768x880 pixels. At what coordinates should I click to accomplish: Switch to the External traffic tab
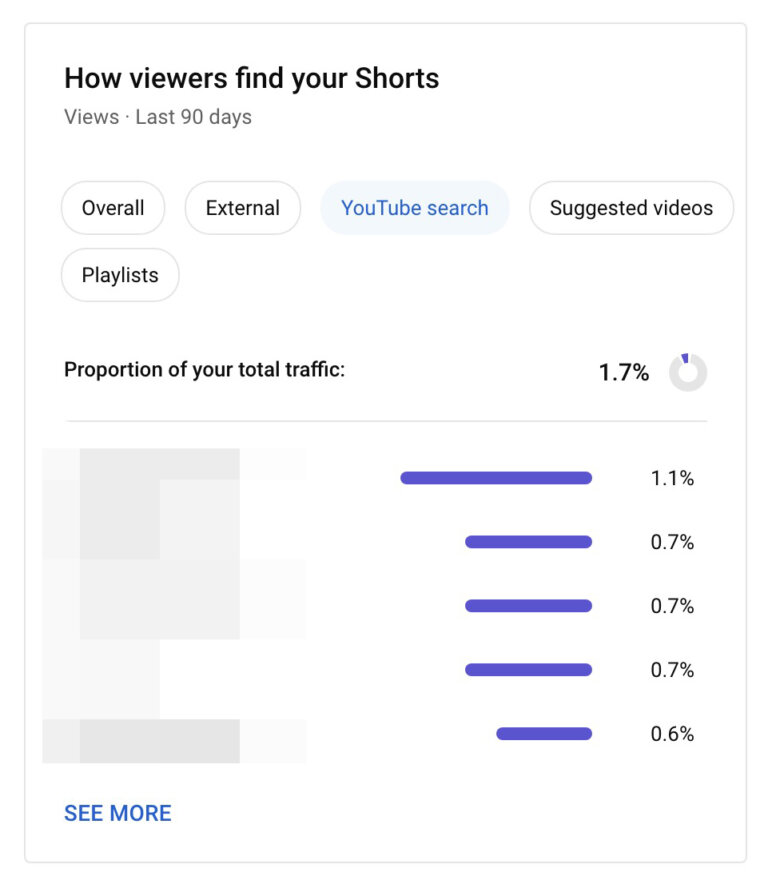click(x=242, y=208)
